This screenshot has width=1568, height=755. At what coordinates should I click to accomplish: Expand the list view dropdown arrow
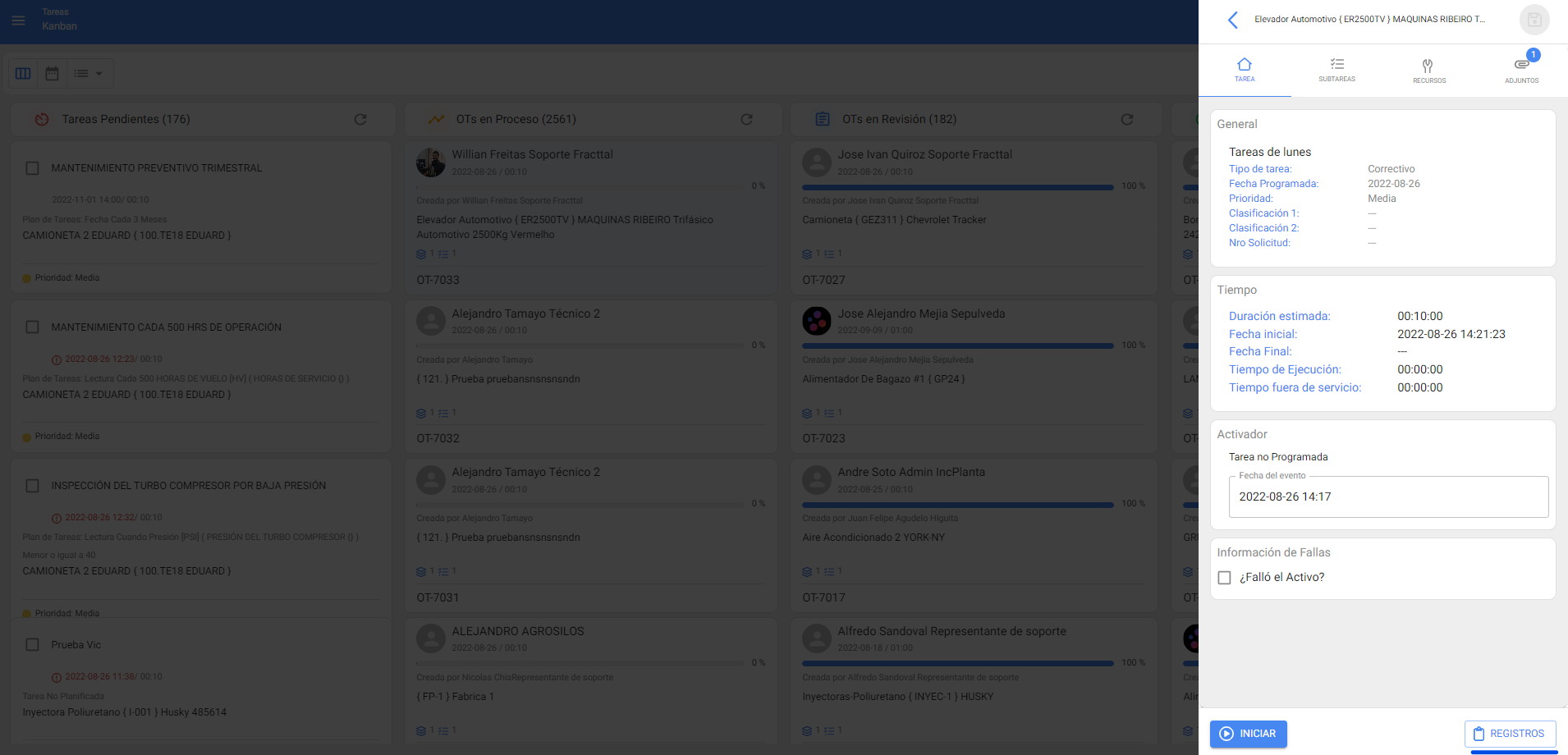99,74
